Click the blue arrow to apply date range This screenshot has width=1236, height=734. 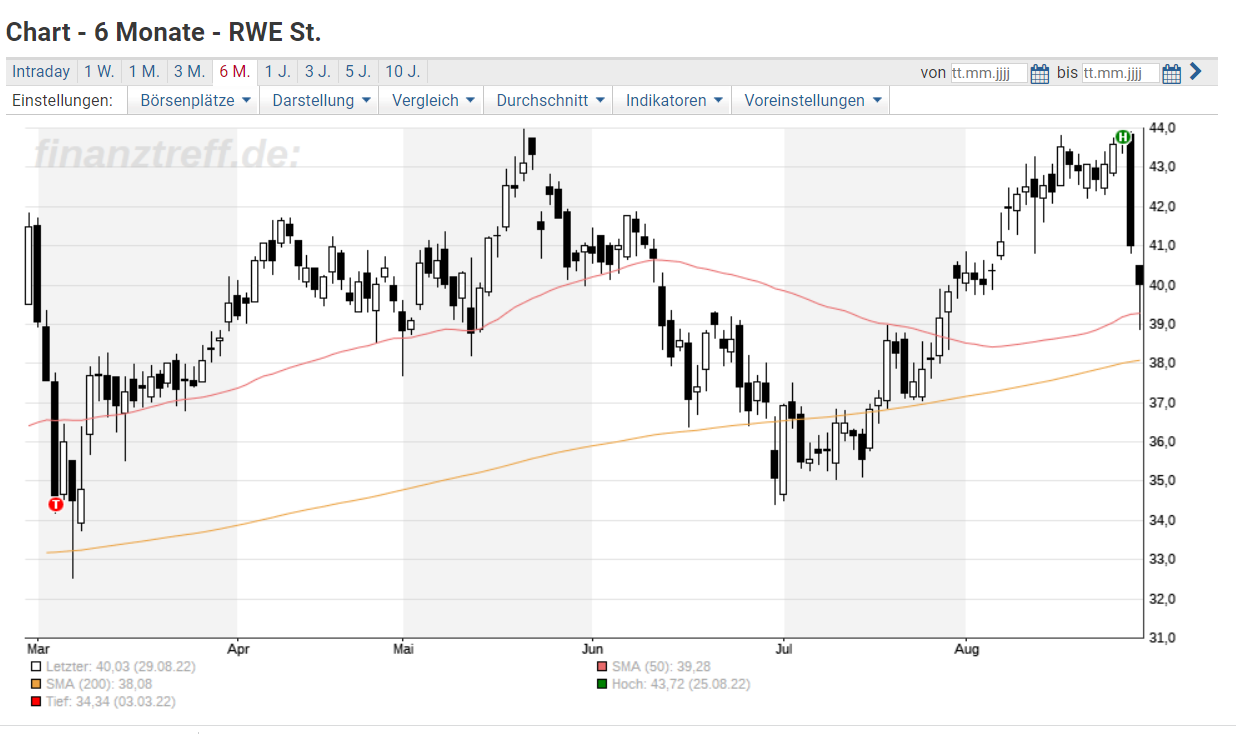coord(1195,72)
